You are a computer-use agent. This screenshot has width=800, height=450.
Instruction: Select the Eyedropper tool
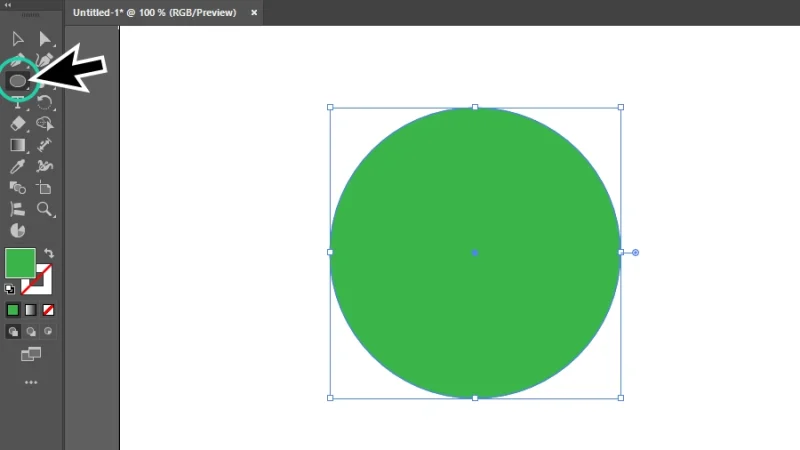[x=17, y=166]
